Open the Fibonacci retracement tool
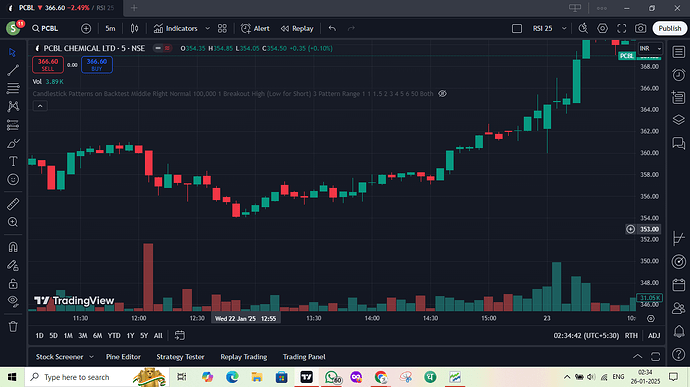This screenshot has height=387, width=690. [x=13, y=88]
